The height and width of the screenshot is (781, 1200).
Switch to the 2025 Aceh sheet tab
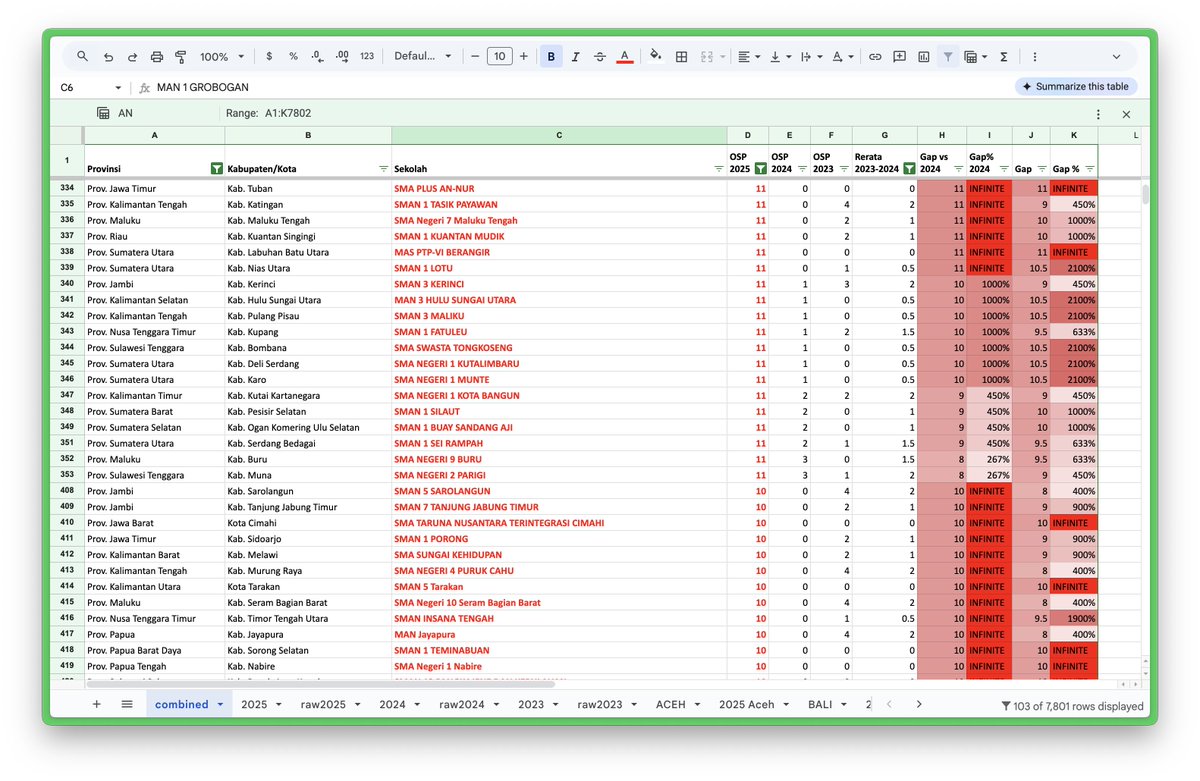(x=754, y=704)
